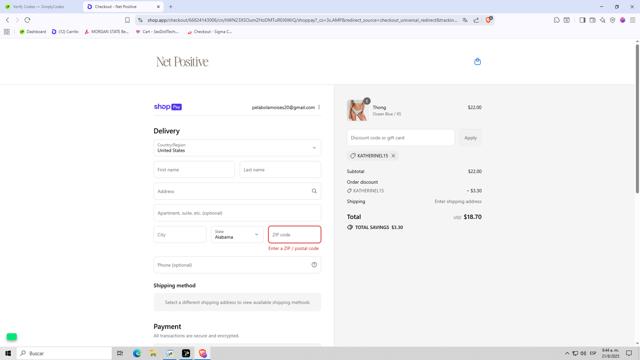Open the notification center icon

629,353
